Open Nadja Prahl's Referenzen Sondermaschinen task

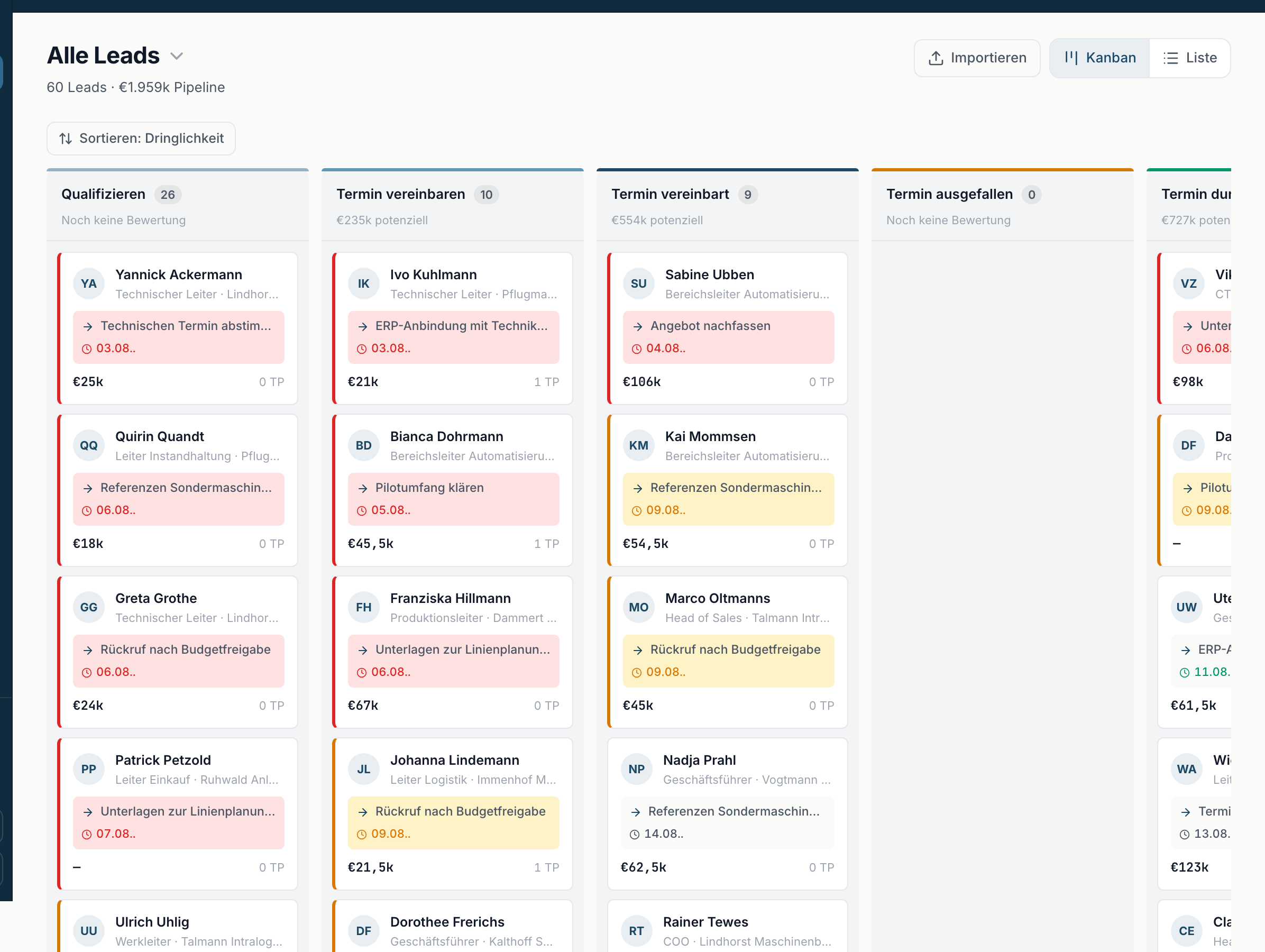[x=728, y=823]
